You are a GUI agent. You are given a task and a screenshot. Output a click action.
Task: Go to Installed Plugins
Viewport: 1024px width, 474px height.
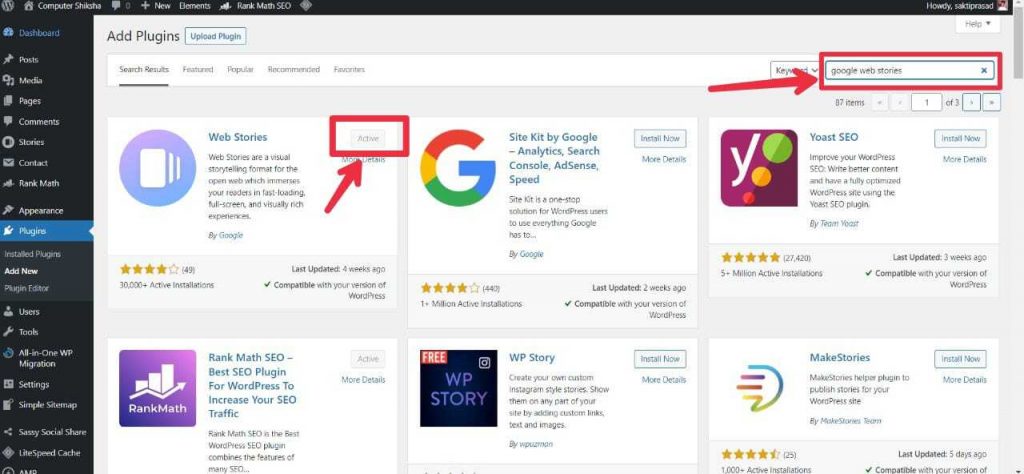coord(32,254)
